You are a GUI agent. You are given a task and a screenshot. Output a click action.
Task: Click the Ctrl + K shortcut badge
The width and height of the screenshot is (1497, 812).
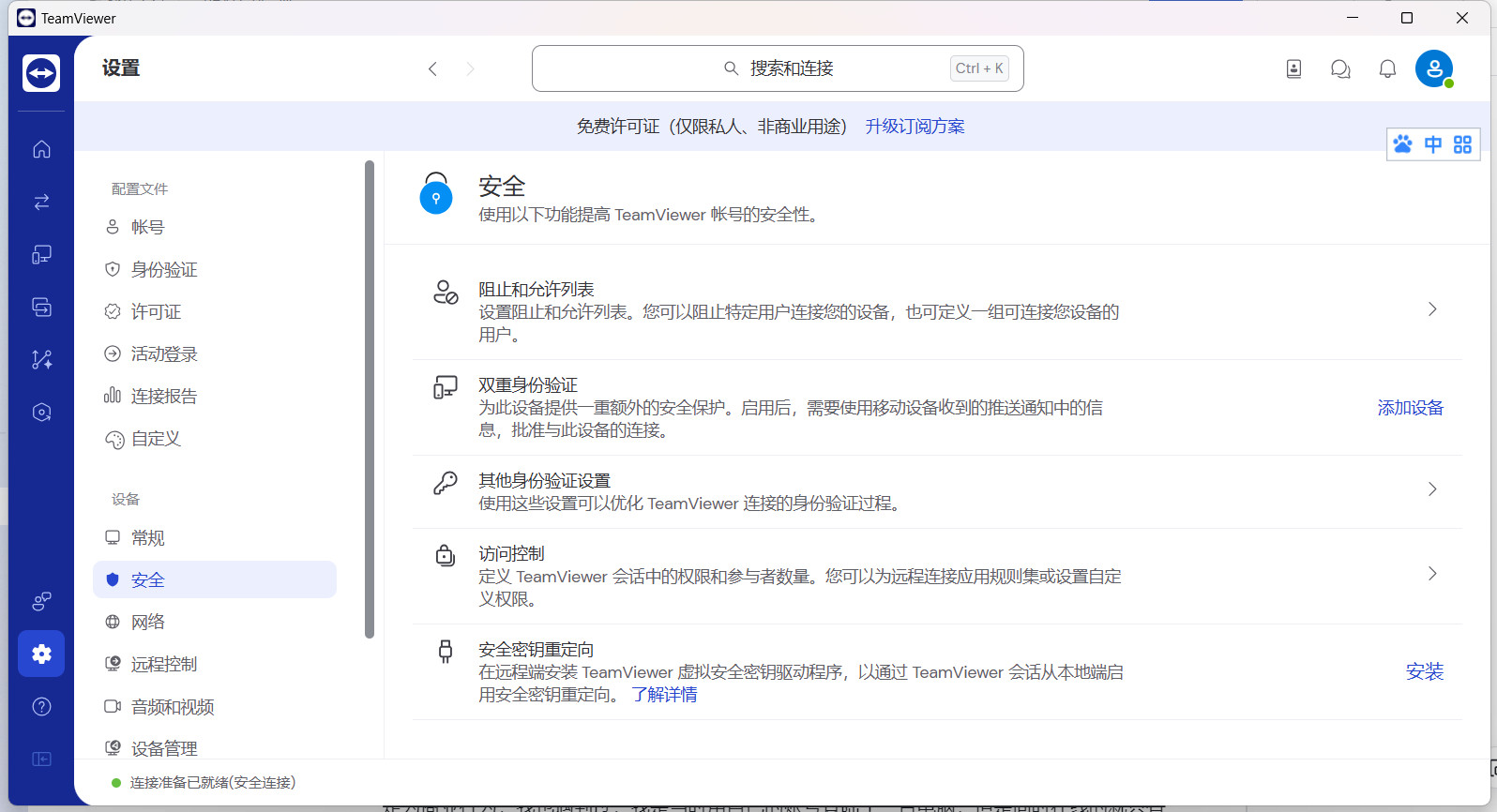click(979, 68)
